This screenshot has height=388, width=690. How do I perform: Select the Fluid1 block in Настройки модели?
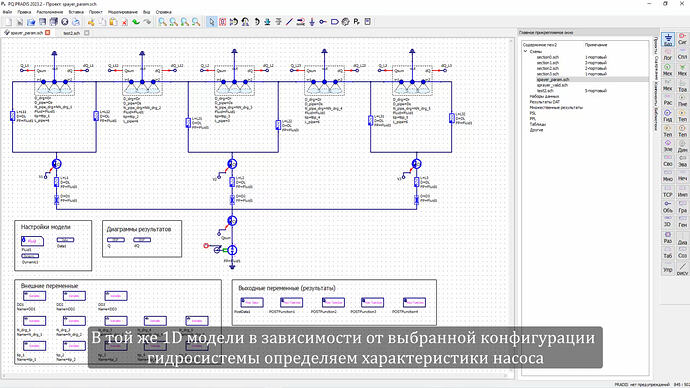pyautogui.click(x=32, y=241)
